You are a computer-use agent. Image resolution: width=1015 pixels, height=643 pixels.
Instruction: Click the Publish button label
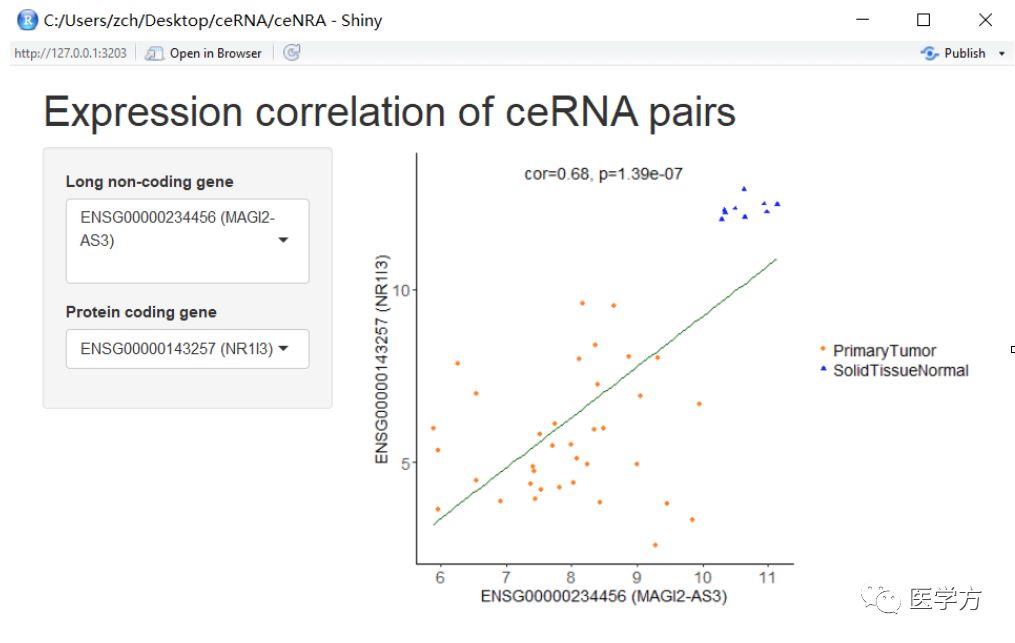965,53
